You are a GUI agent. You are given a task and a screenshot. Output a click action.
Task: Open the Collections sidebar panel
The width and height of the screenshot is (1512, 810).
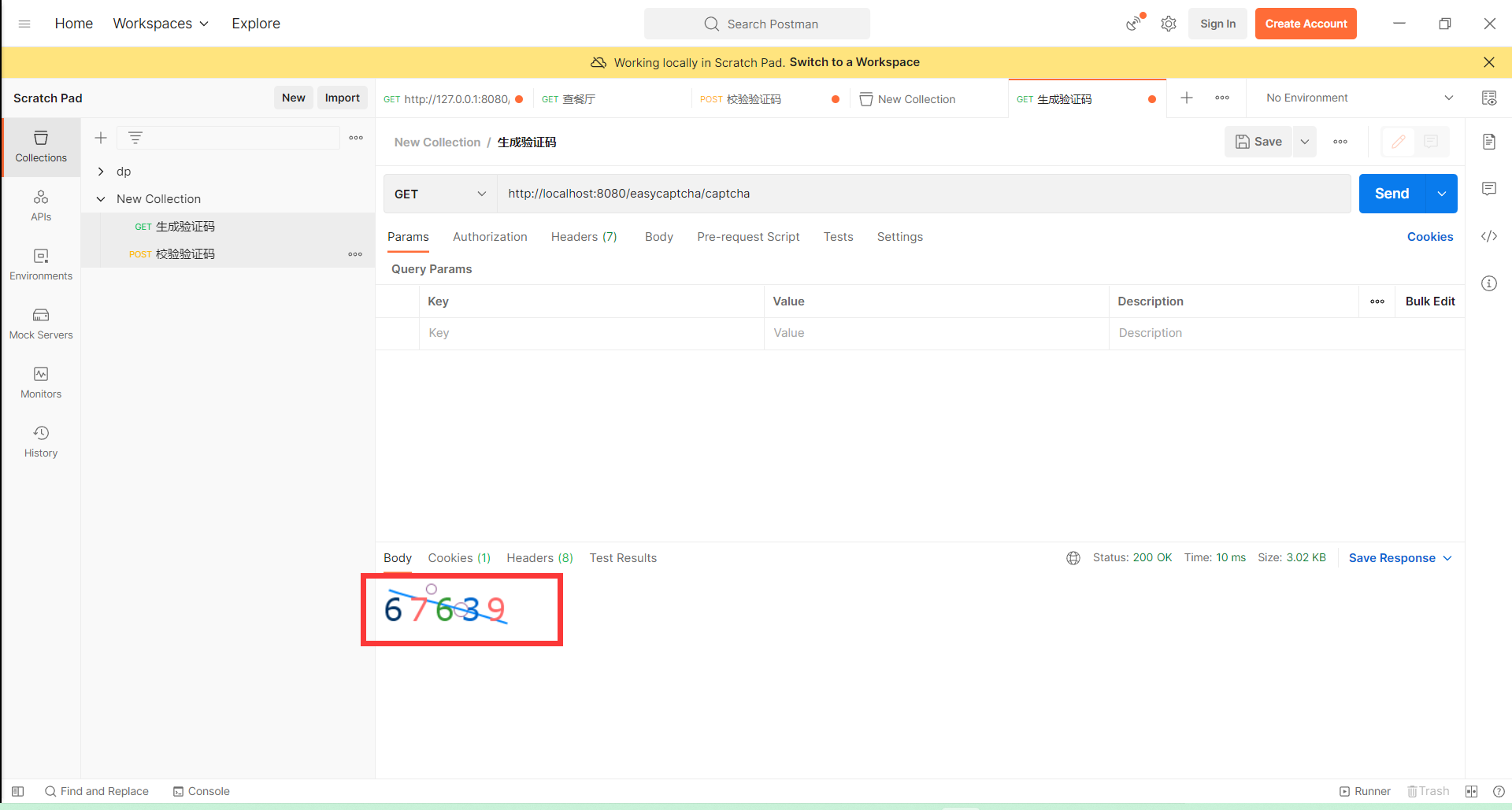coord(40,146)
